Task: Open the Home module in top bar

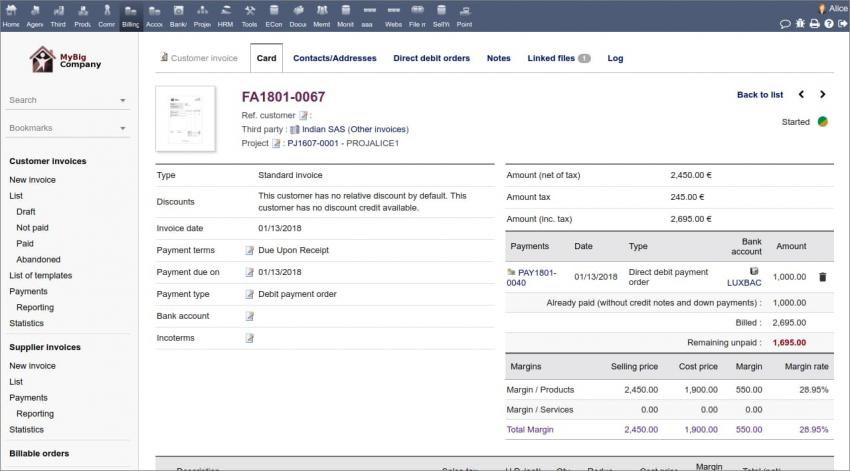Action: [11, 15]
